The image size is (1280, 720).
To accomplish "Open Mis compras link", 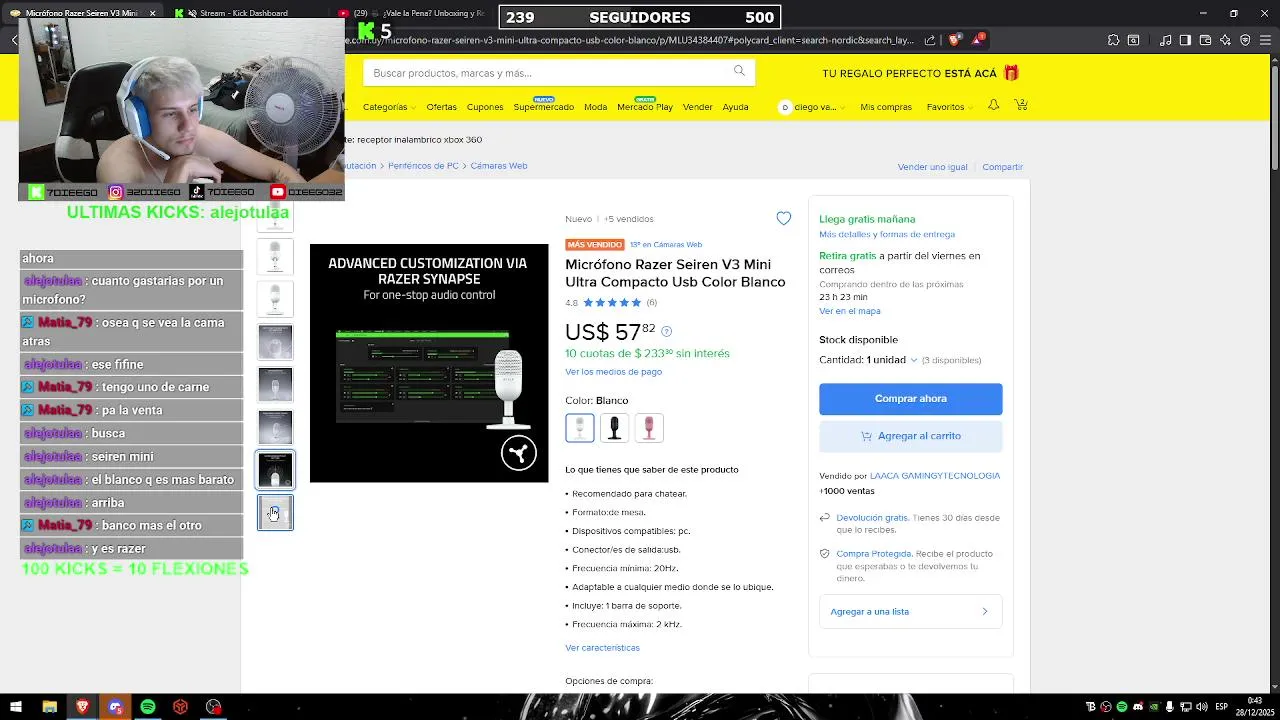I will point(886,107).
